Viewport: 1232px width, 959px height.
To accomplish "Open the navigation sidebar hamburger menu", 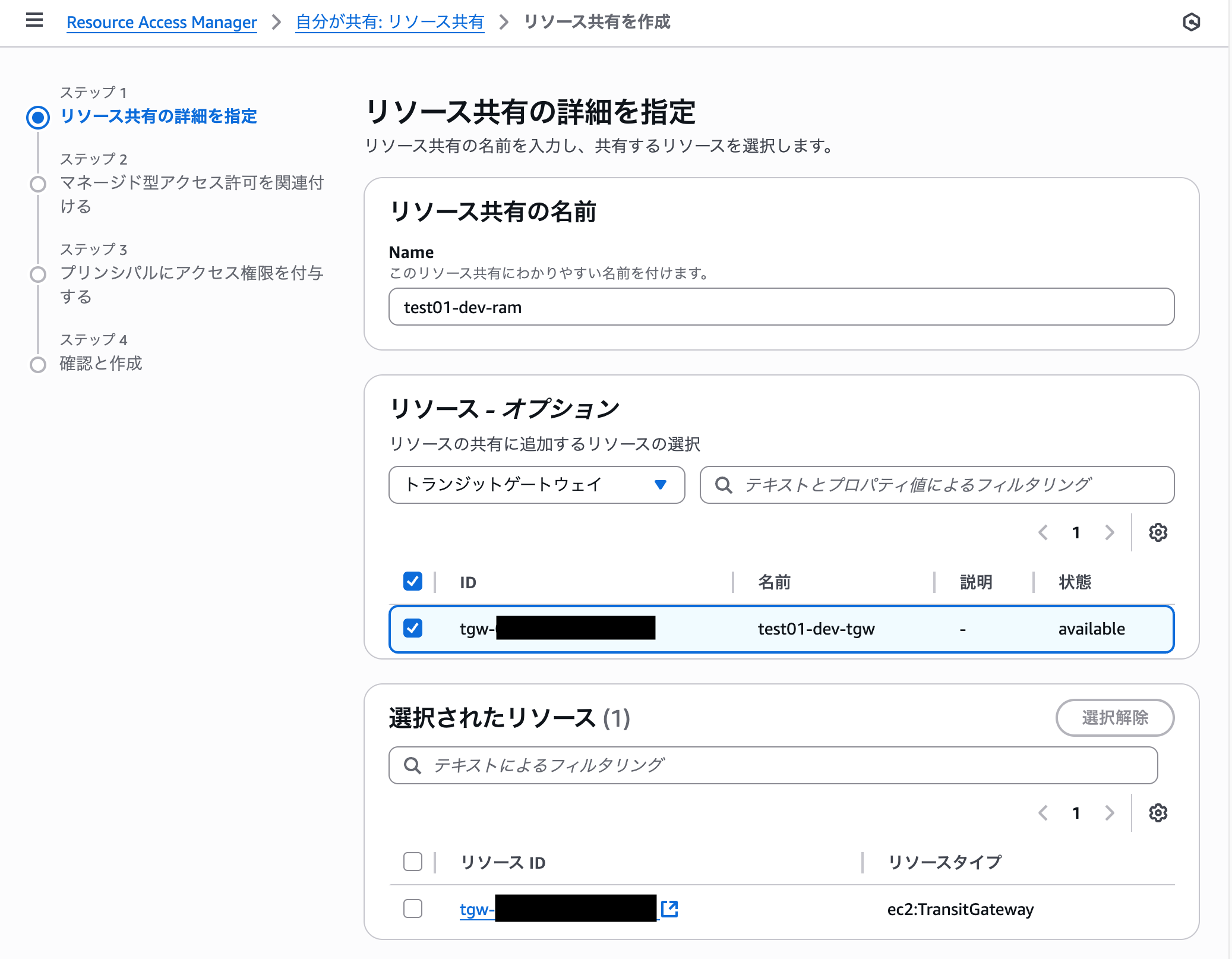I will pos(34,20).
